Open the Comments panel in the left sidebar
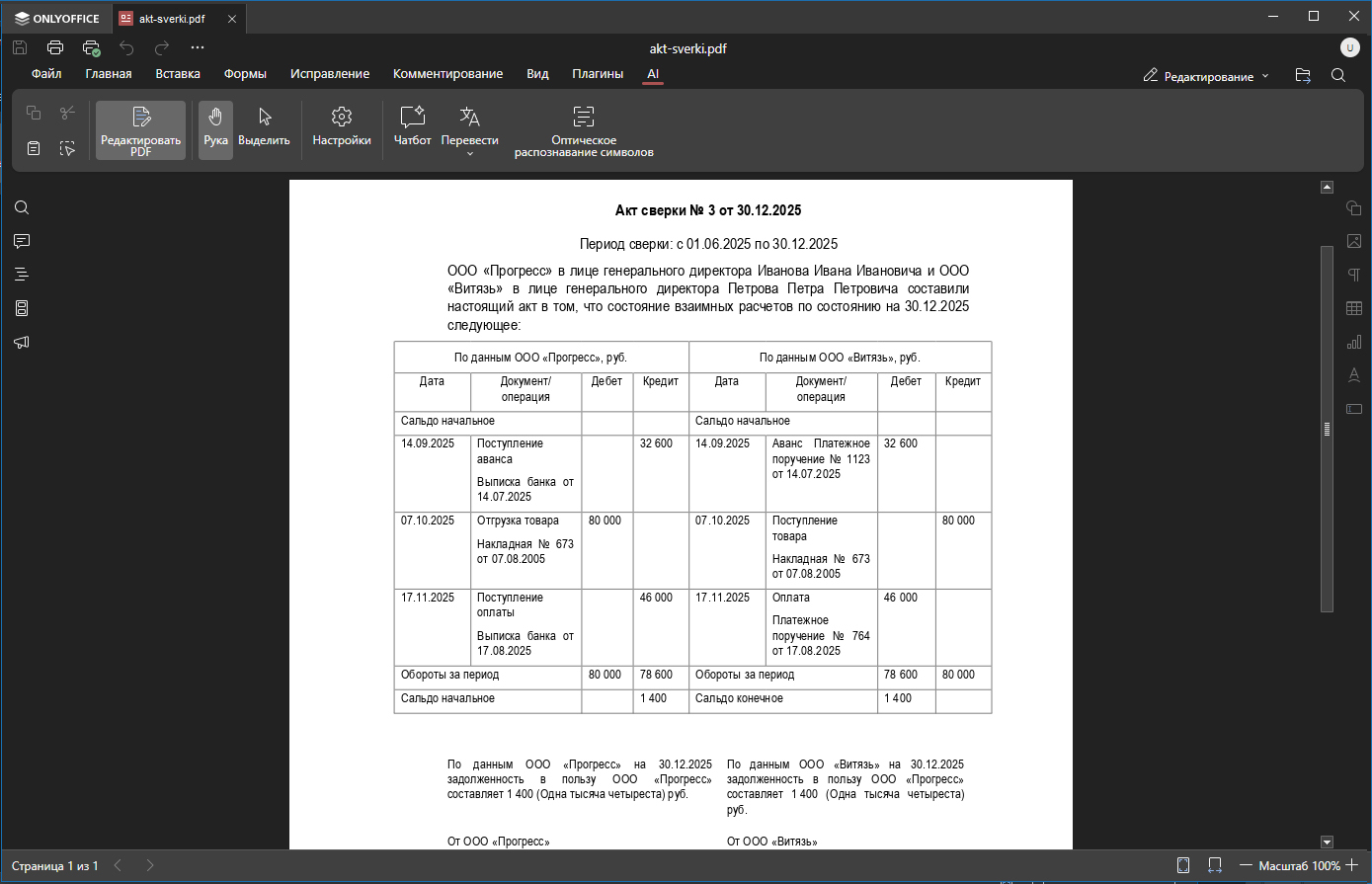Viewport: 1372px width, 884px height. pyautogui.click(x=22, y=241)
